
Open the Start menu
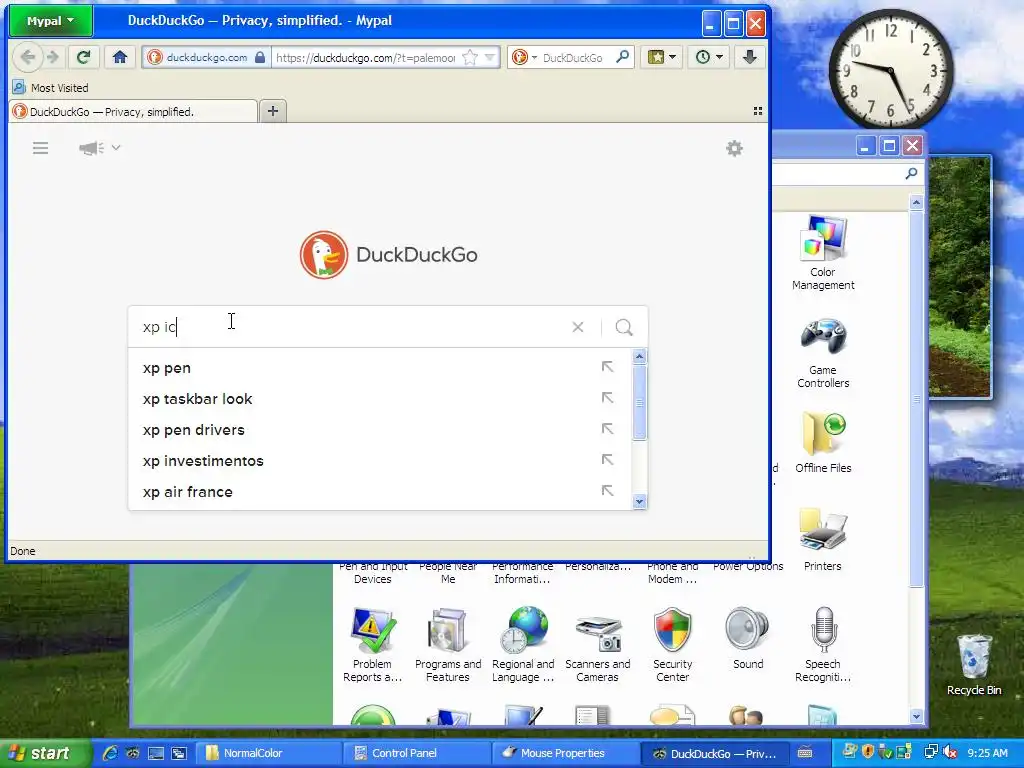point(44,753)
